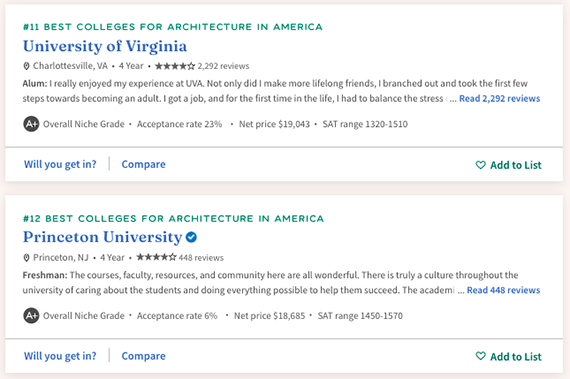Click Will you get in? for University of Virginia
Screen dimensions: 570x379
[x=60, y=164]
